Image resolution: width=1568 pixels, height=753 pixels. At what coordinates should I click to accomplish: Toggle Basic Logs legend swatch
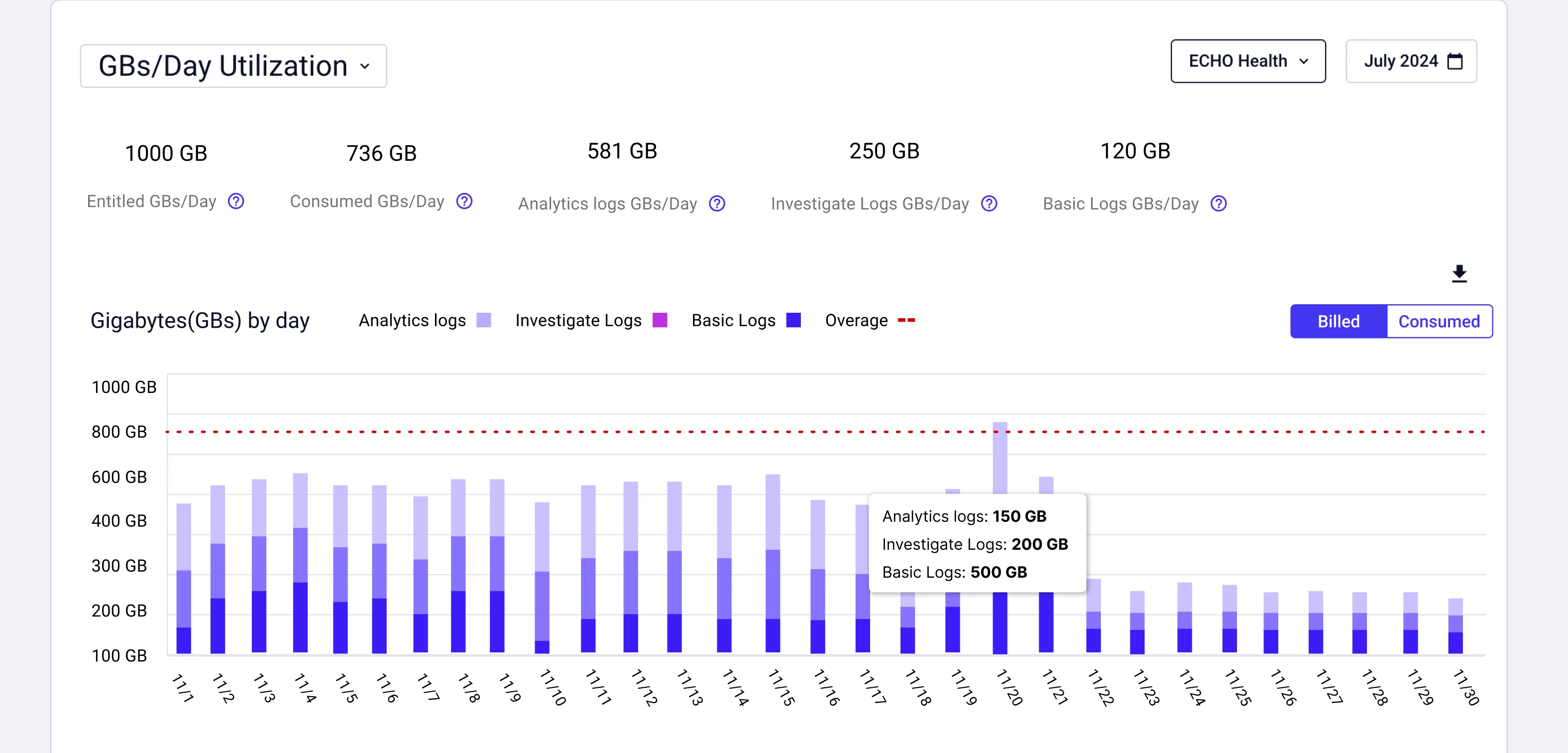point(793,320)
